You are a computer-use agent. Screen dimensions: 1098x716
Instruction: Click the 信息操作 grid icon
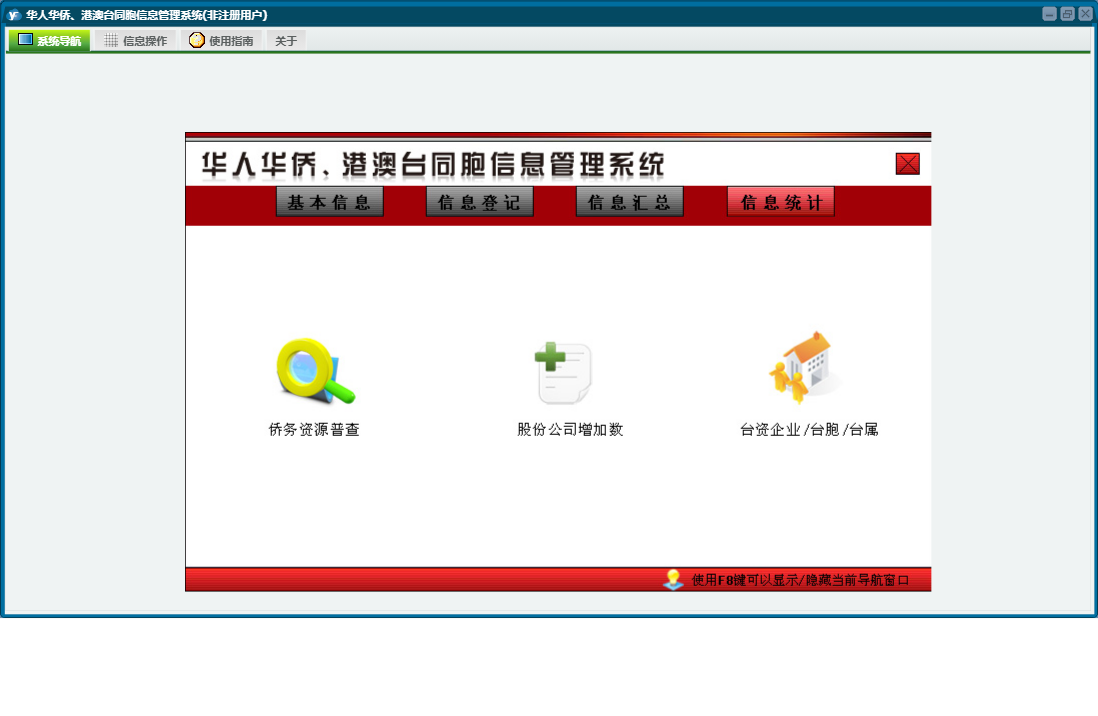111,41
